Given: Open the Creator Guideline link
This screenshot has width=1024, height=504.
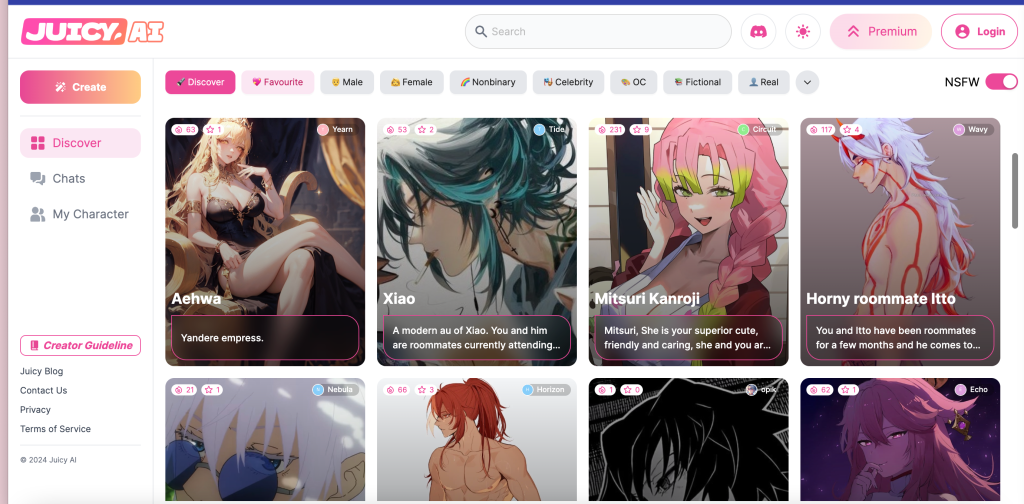Looking at the screenshot, I should click(80, 346).
